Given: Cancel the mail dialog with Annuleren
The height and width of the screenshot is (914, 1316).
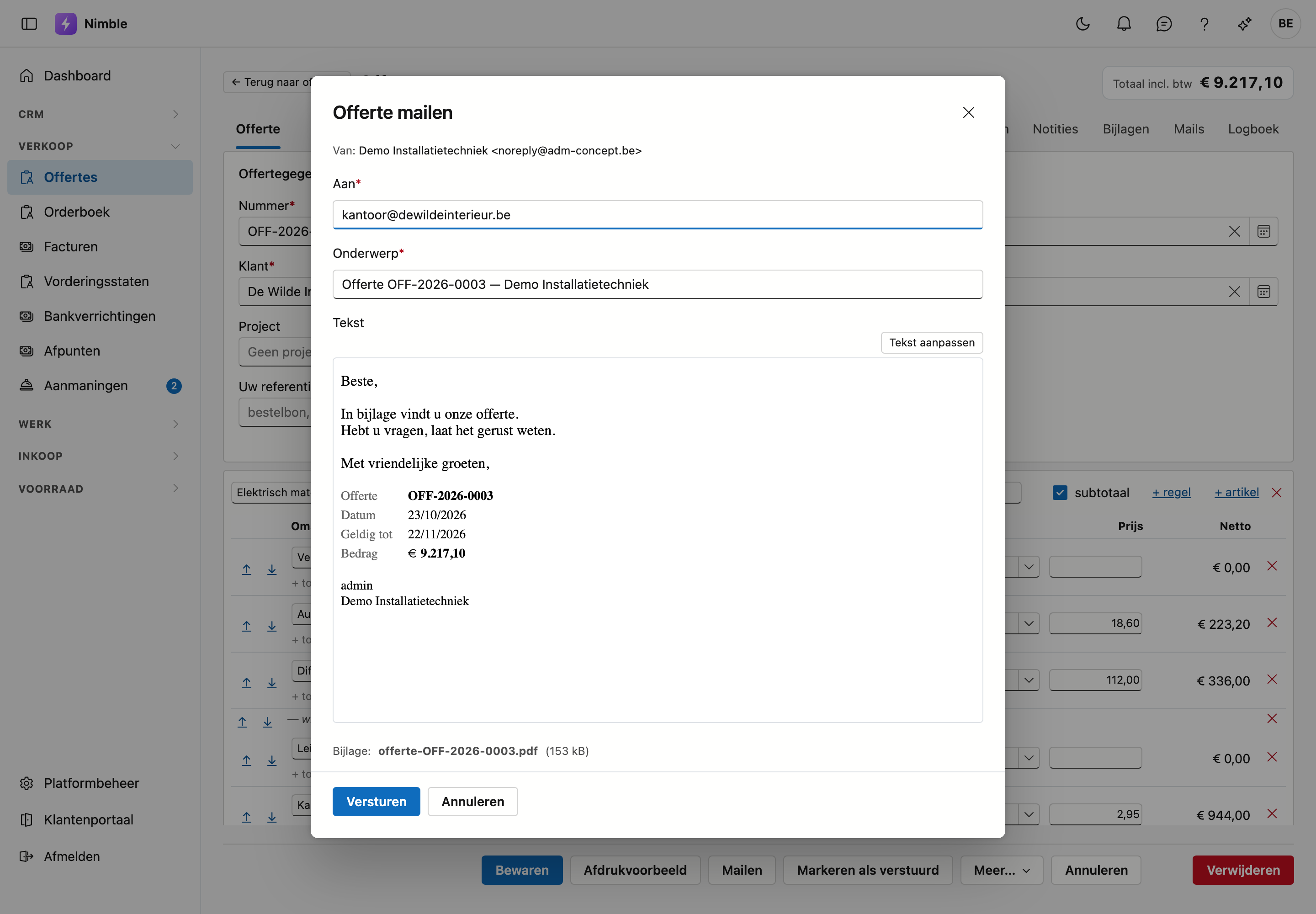Looking at the screenshot, I should (472, 801).
